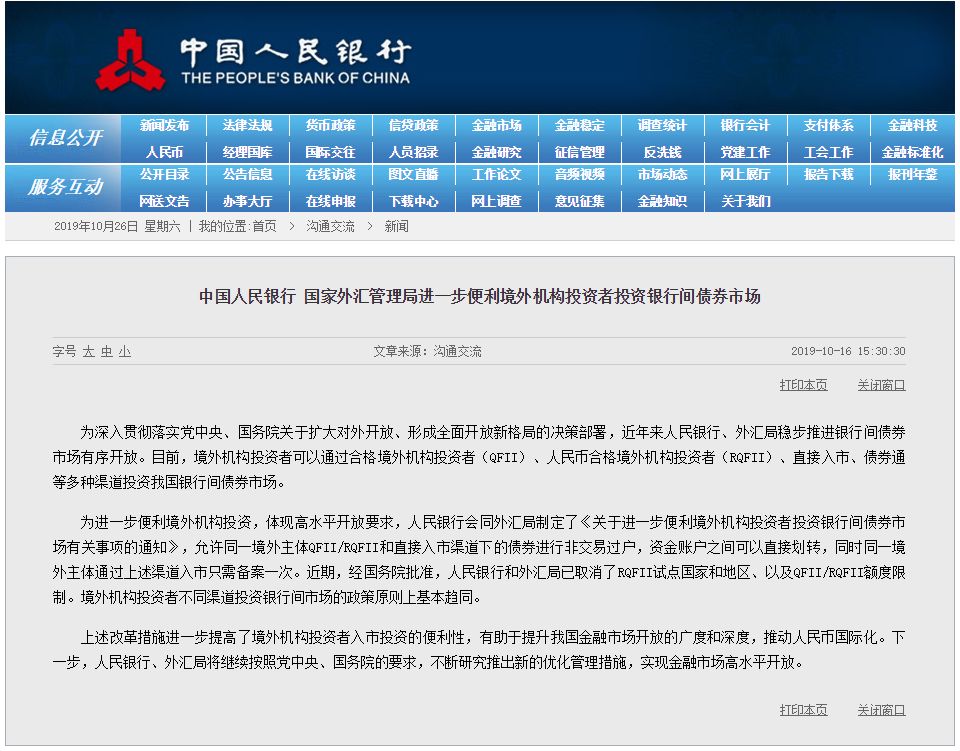The height and width of the screenshot is (751, 960).
Task: Select 支付体系 menu item
Action: [x=828, y=125]
